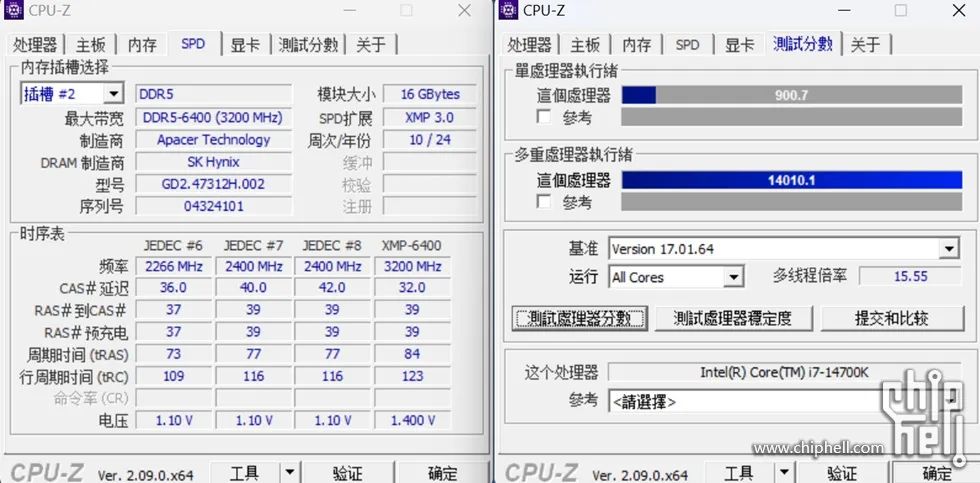Click 最大带宽 field DDR5-6400 (3200 MHz)
980x483 pixels.
(x=214, y=117)
